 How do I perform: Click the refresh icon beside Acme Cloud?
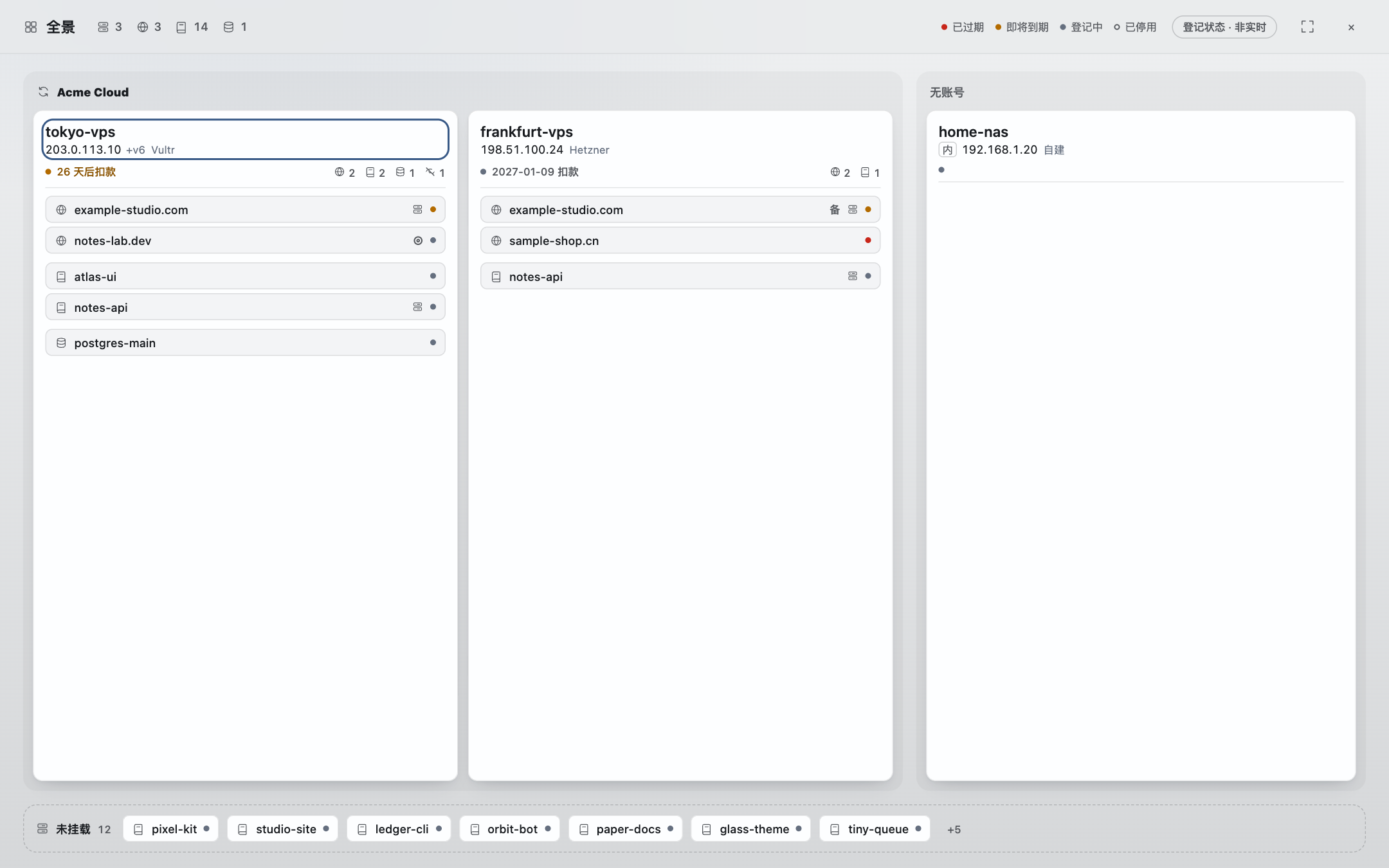(44, 92)
